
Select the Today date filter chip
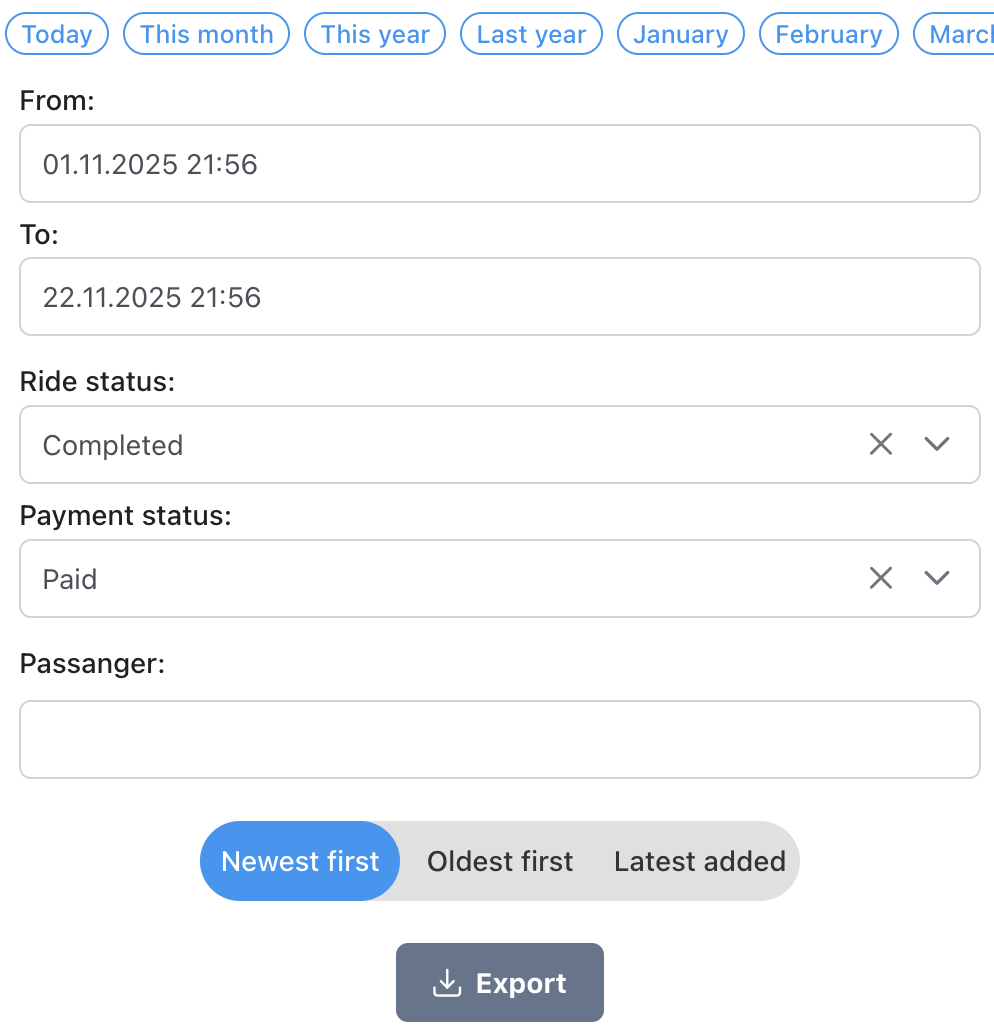pyautogui.click(x=56, y=33)
